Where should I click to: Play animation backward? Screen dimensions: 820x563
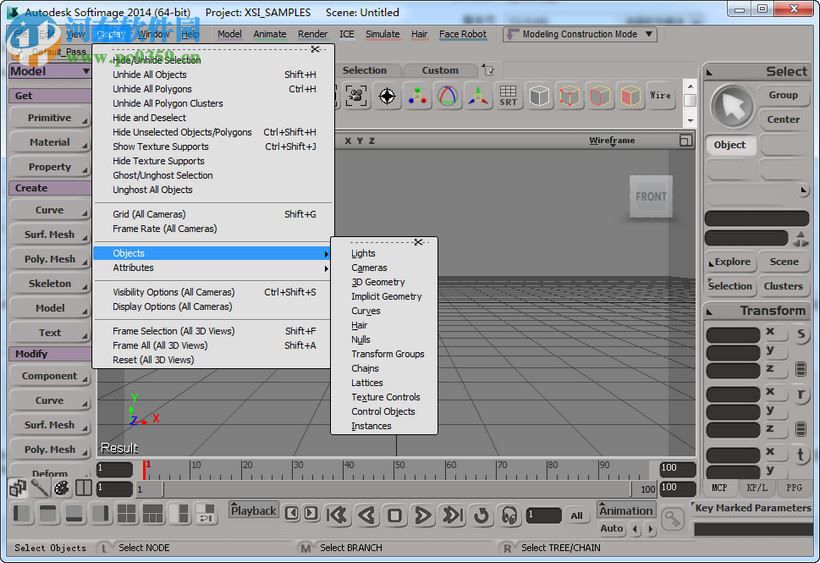367,515
